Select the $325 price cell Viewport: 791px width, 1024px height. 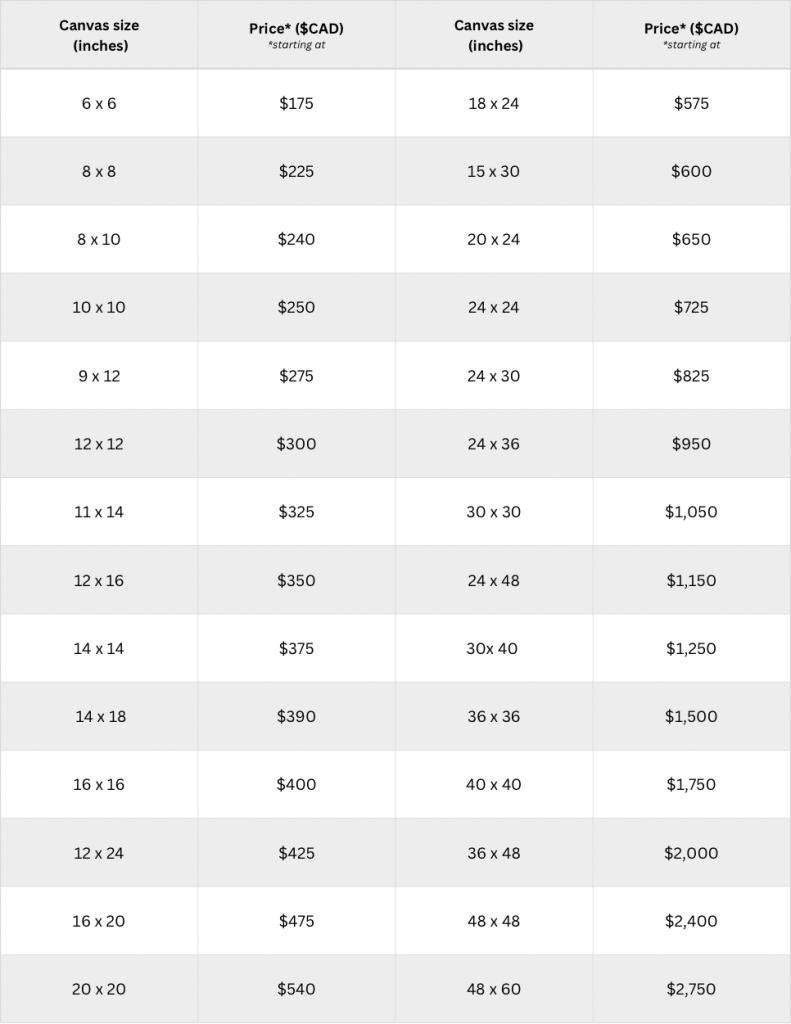pyautogui.click(x=296, y=512)
